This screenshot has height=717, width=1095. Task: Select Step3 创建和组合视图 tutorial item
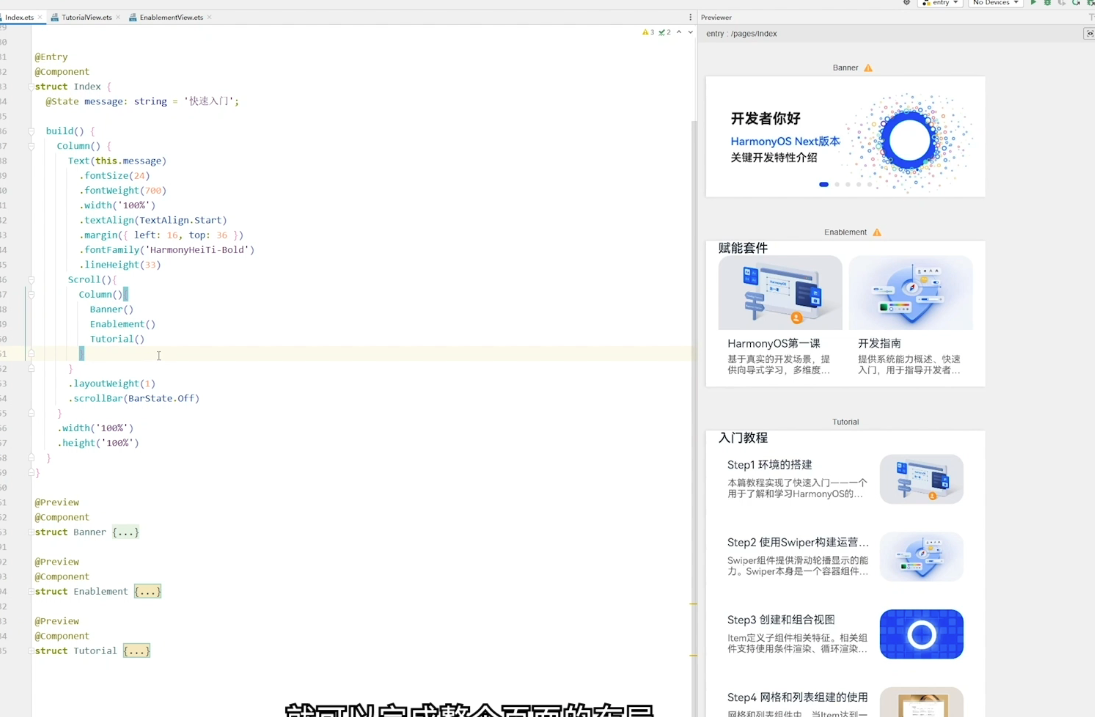point(845,634)
